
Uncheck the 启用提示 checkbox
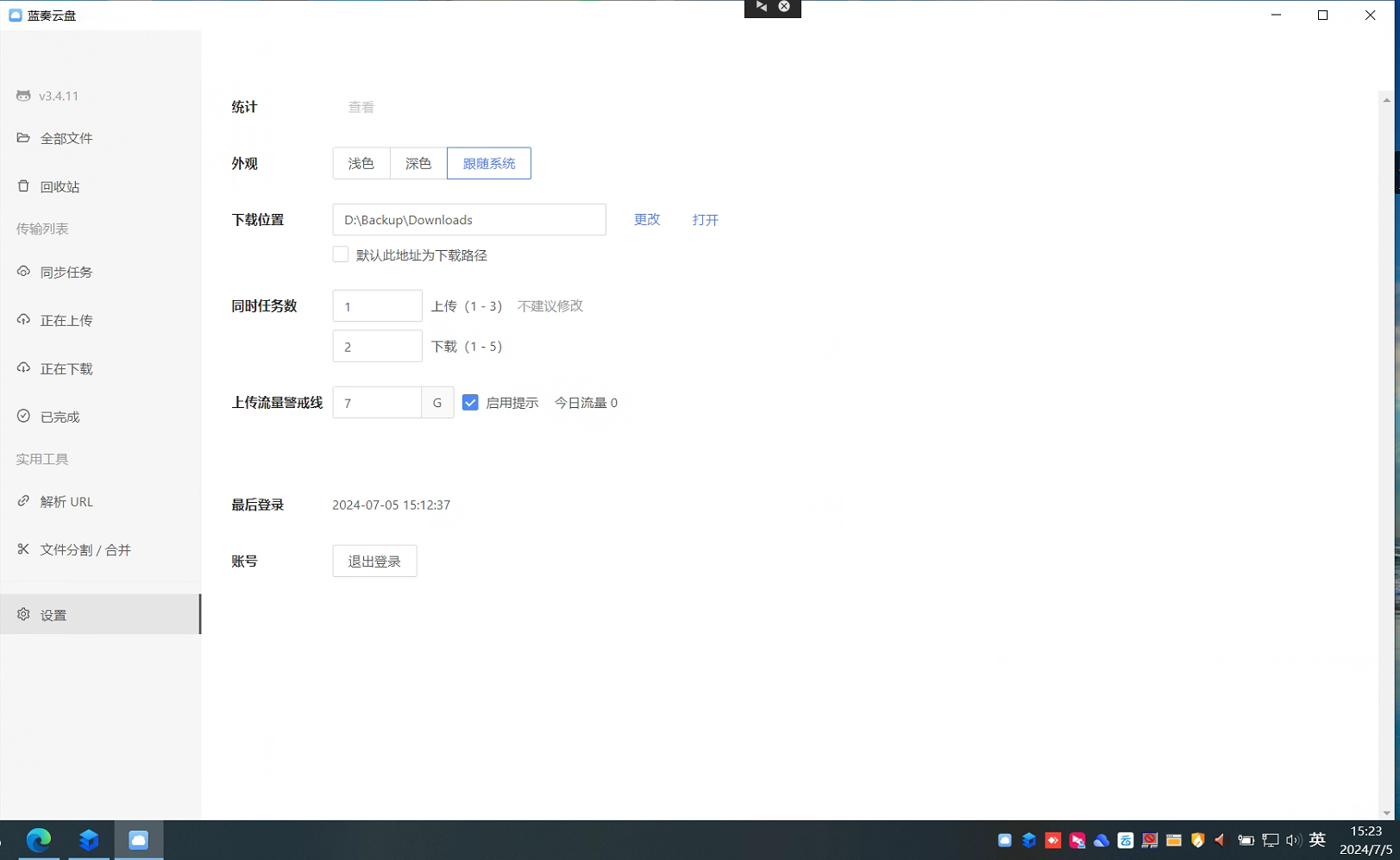click(470, 403)
